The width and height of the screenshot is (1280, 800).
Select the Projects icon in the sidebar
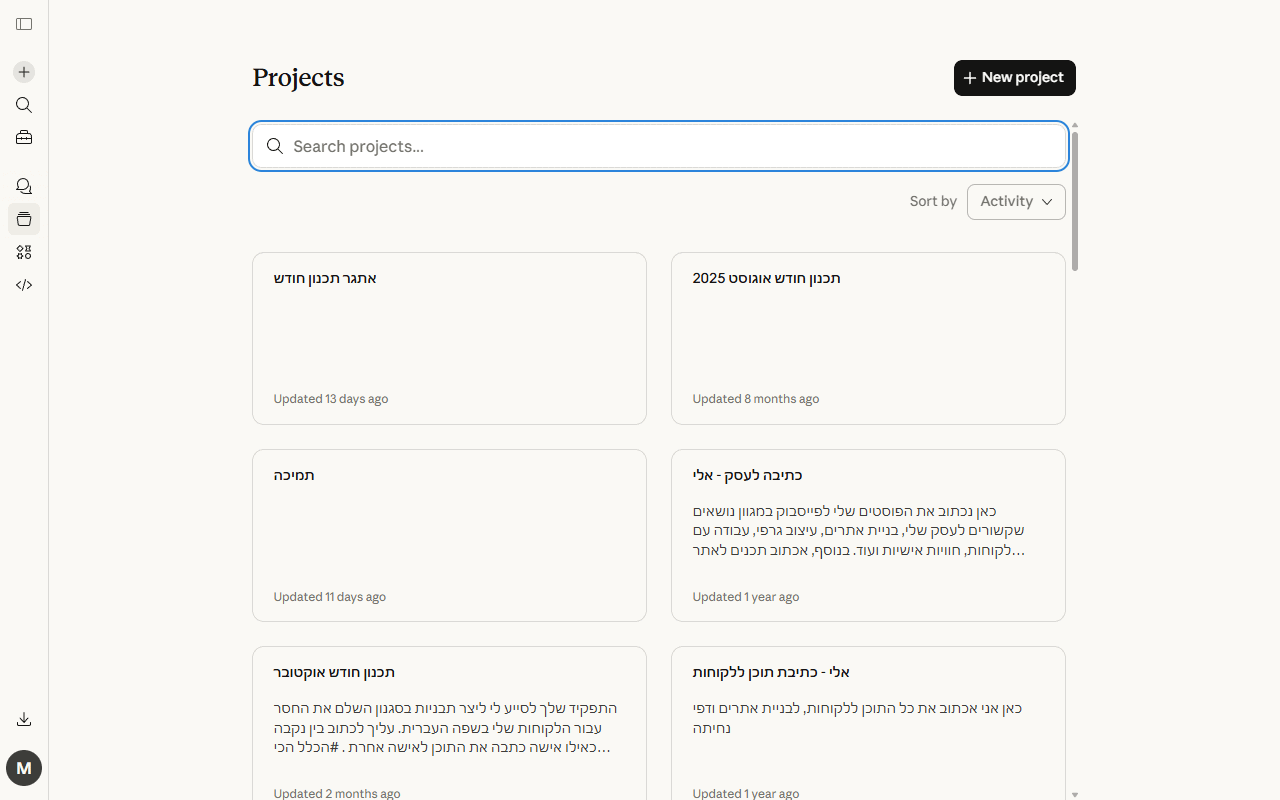click(x=24, y=219)
